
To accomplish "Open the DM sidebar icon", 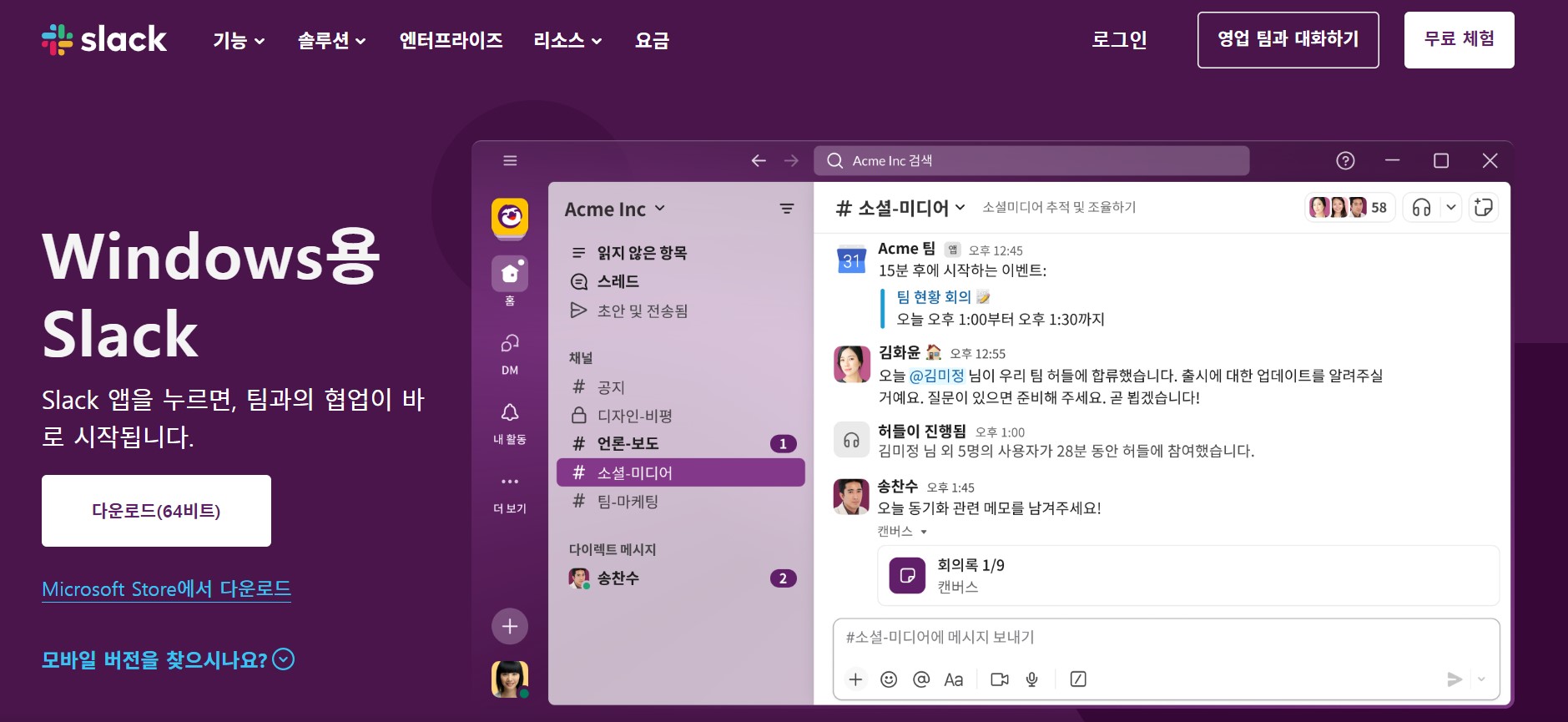I will click(510, 343).
